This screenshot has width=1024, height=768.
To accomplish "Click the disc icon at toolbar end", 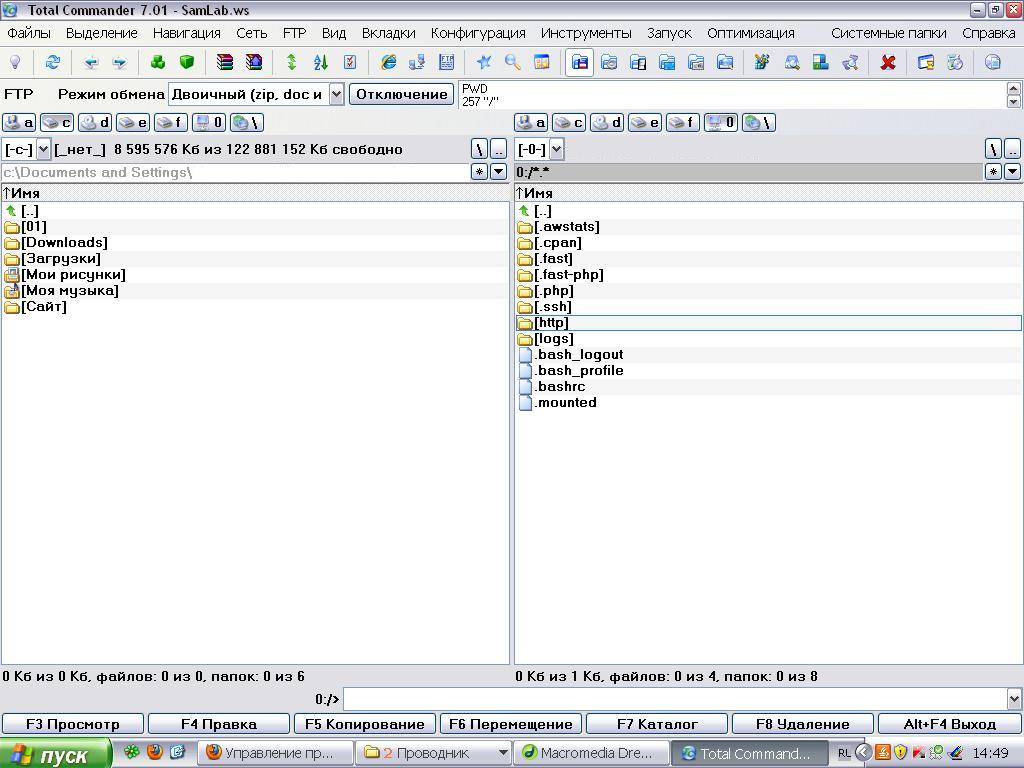I will point(993,62).
